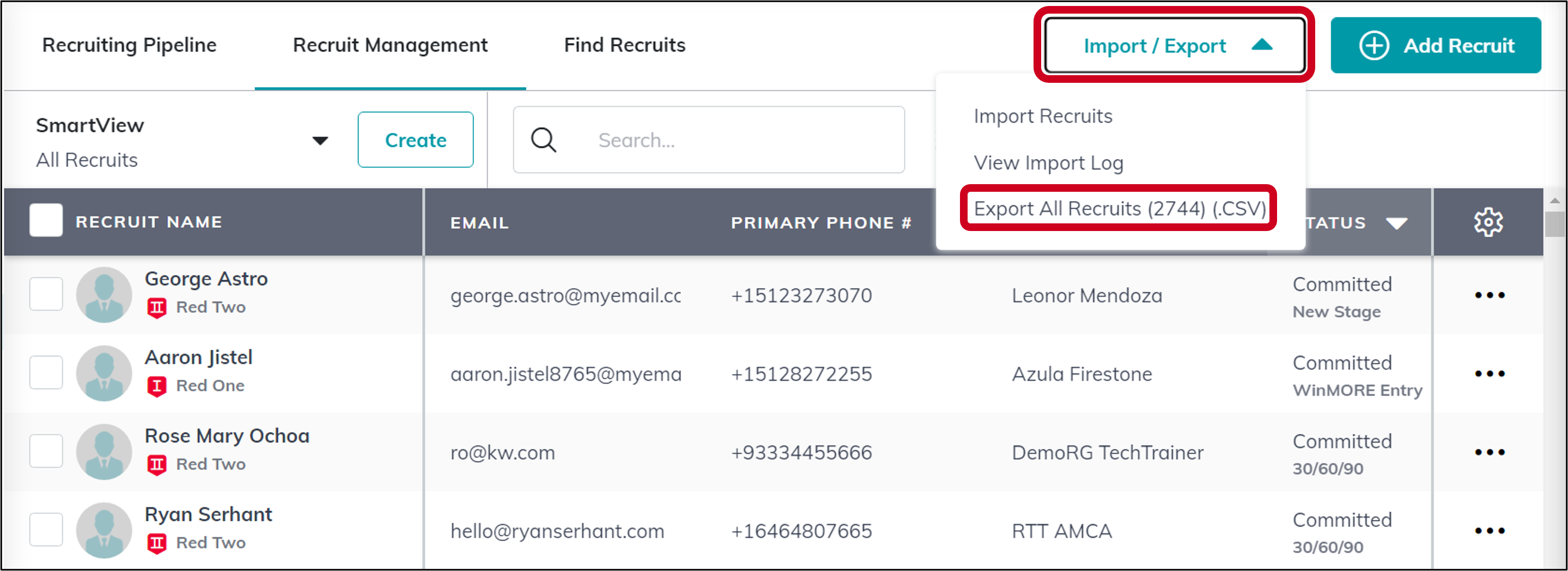Click the Create SmartView button
The width and height of the screenshot is (1568, 571).
point(416,140)
